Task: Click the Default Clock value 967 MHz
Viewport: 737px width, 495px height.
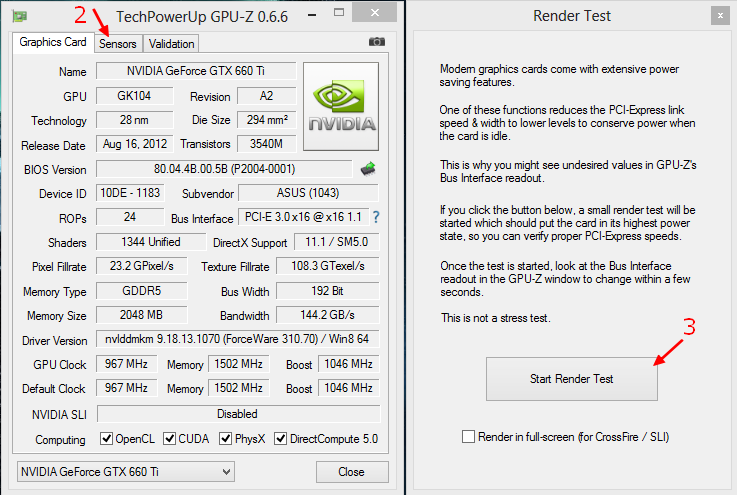Action: tap(126, 388)
